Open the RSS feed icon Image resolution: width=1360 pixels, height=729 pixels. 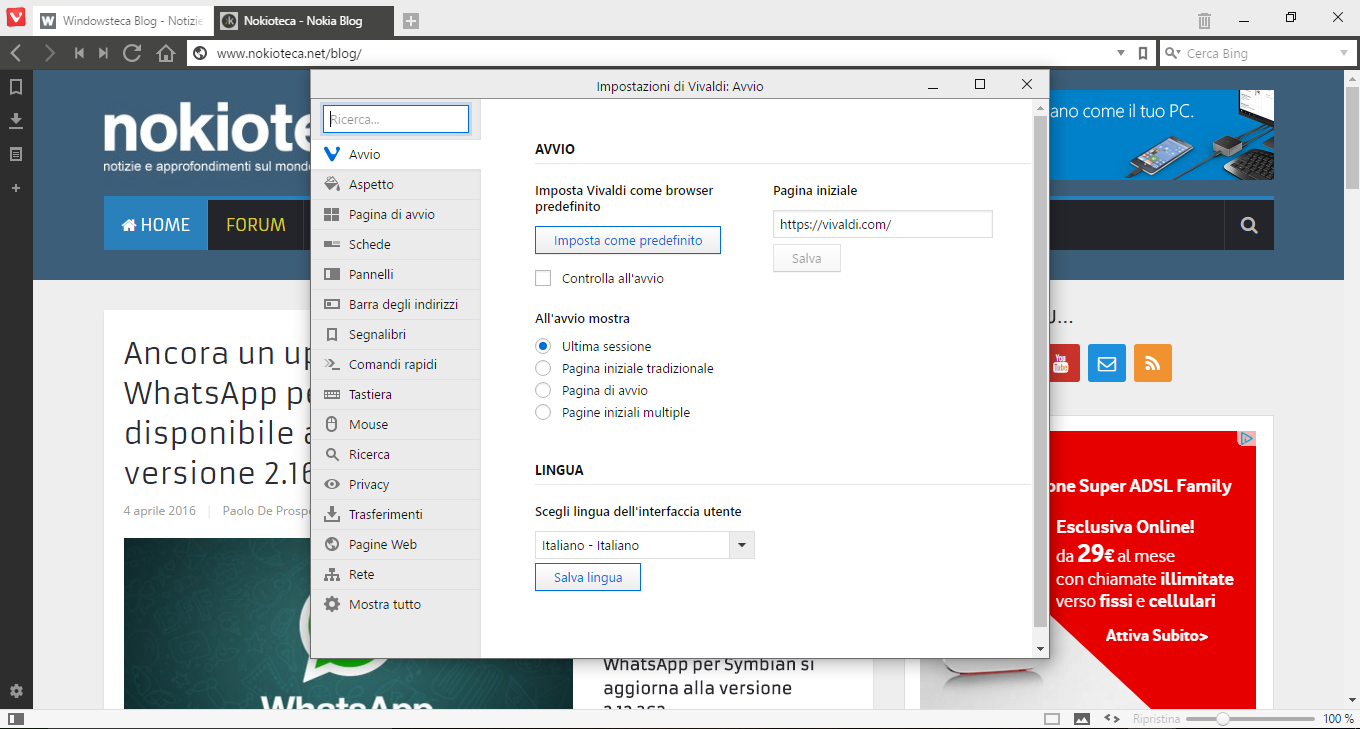[1153, 363]
